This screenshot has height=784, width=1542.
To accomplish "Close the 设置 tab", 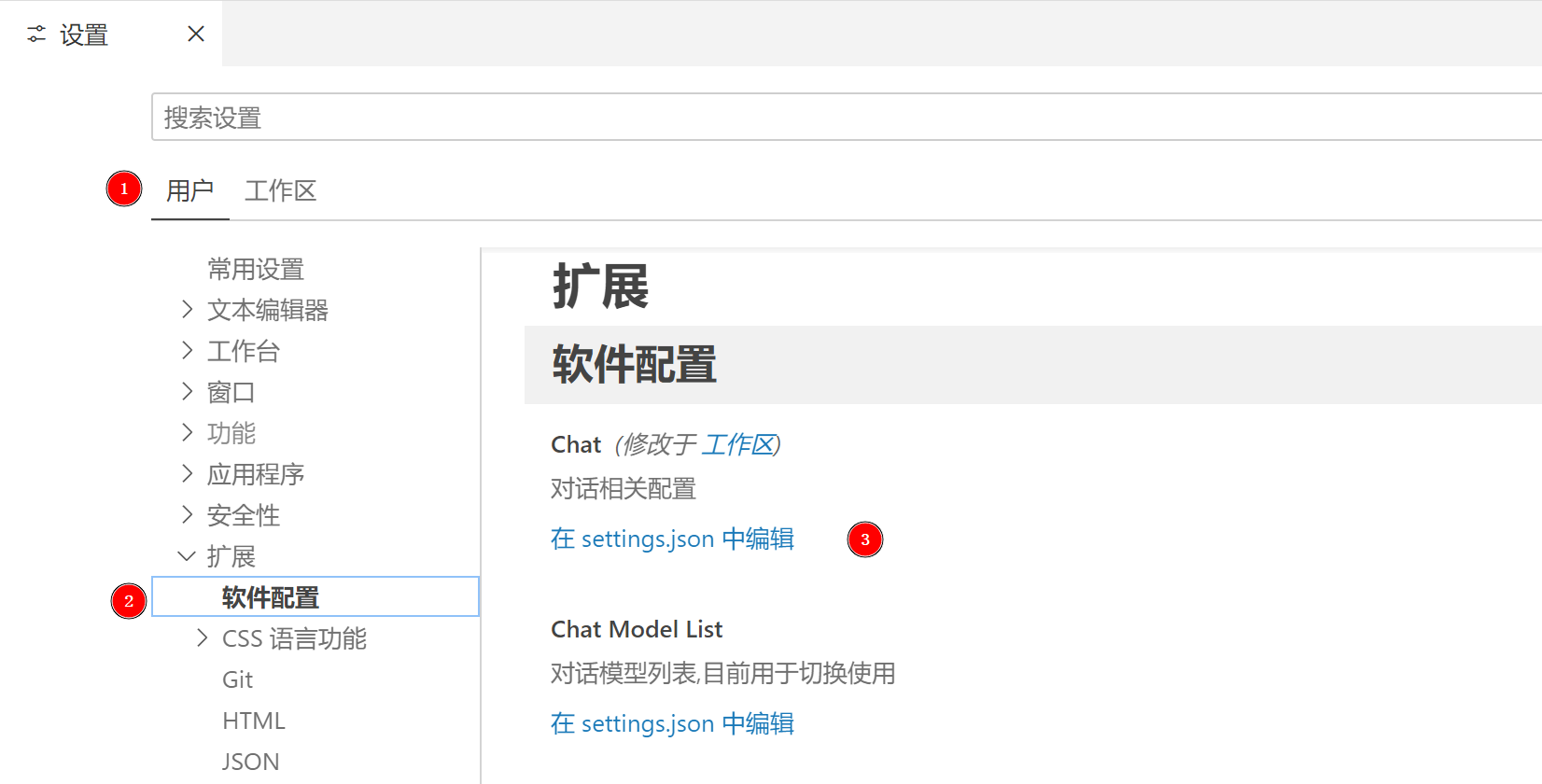I will click(x=196, y=35).
